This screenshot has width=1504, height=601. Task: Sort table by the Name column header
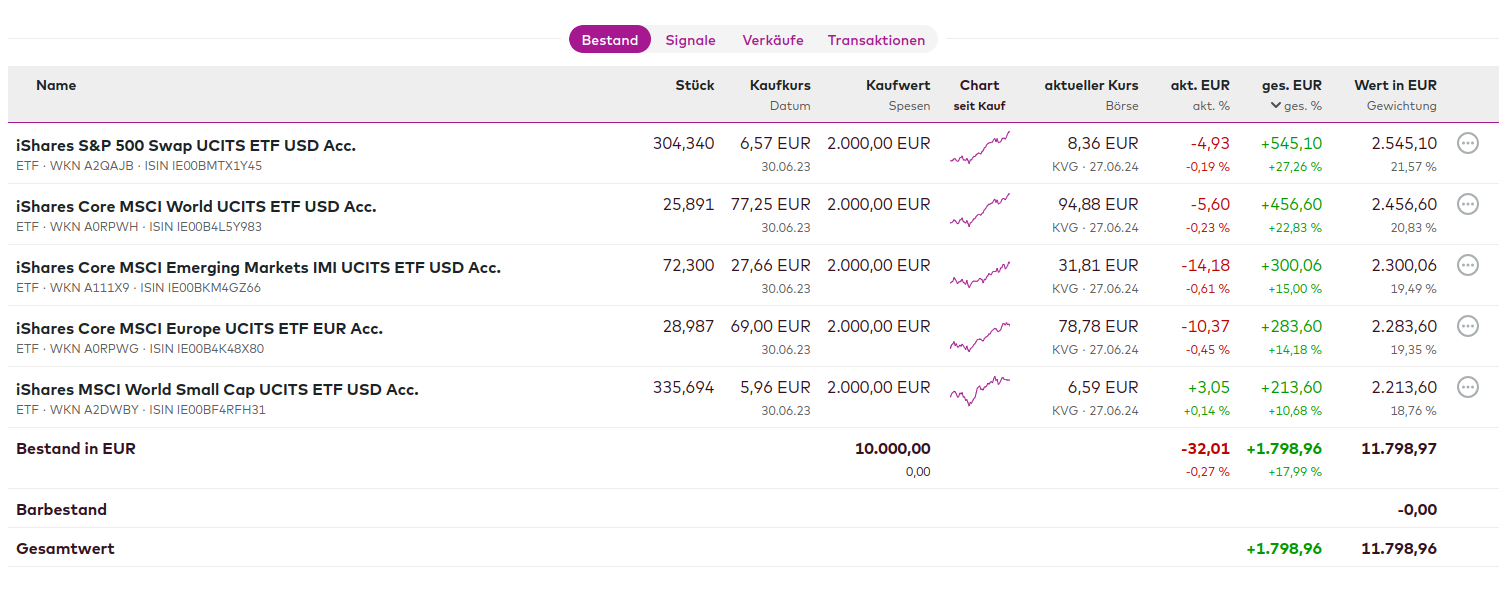56,86
